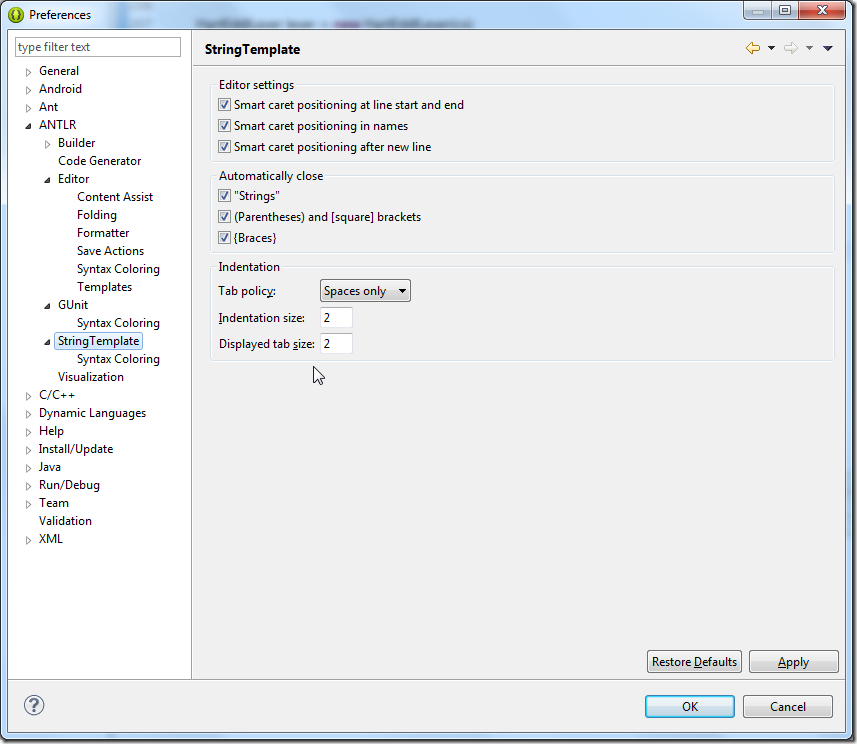Select the ANTLR tree item label
The width and height of the screenshot is (857, 744).
57,125
